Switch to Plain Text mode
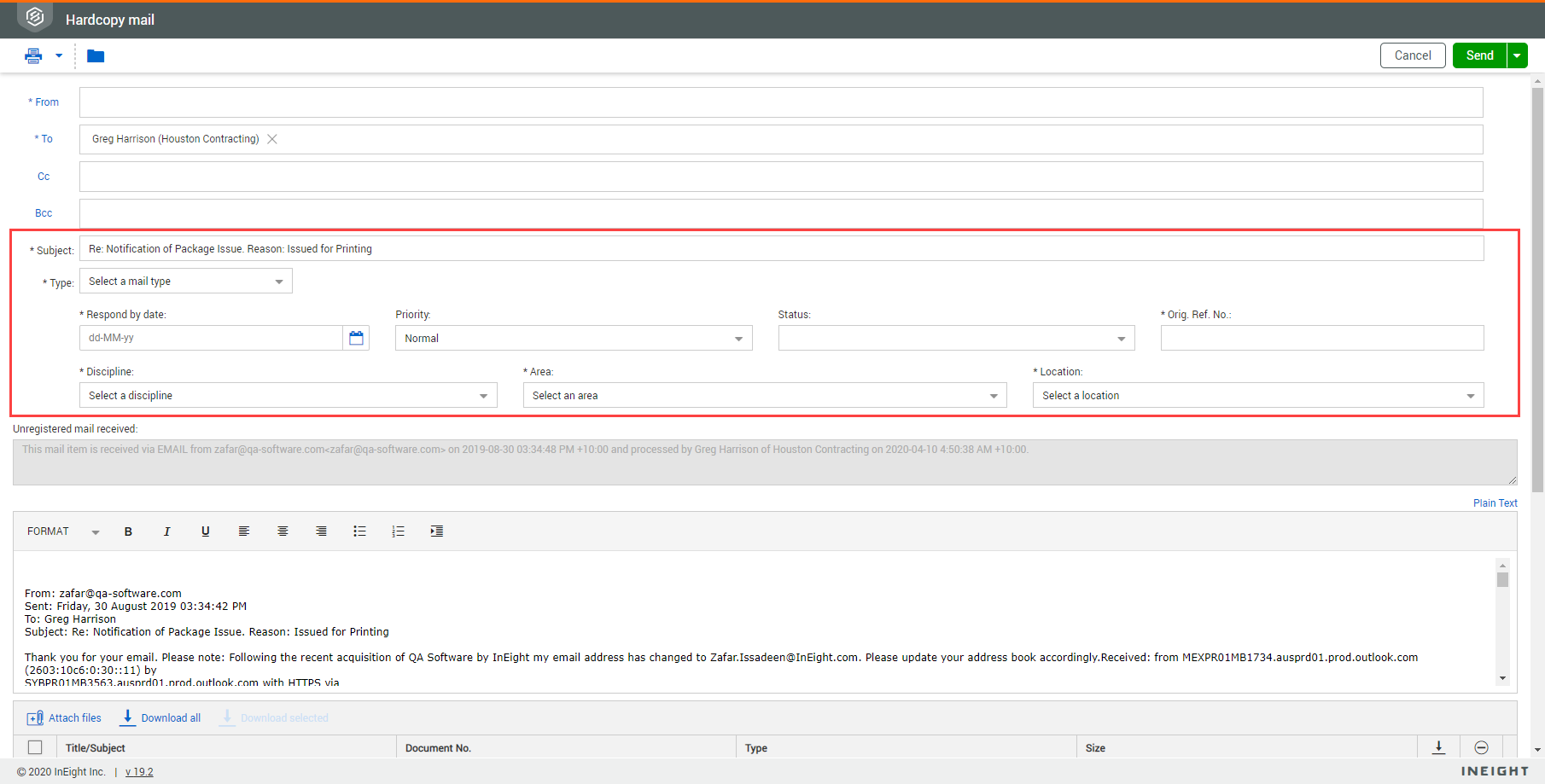Screen dimensions: 1545x784 (1495, 503)
